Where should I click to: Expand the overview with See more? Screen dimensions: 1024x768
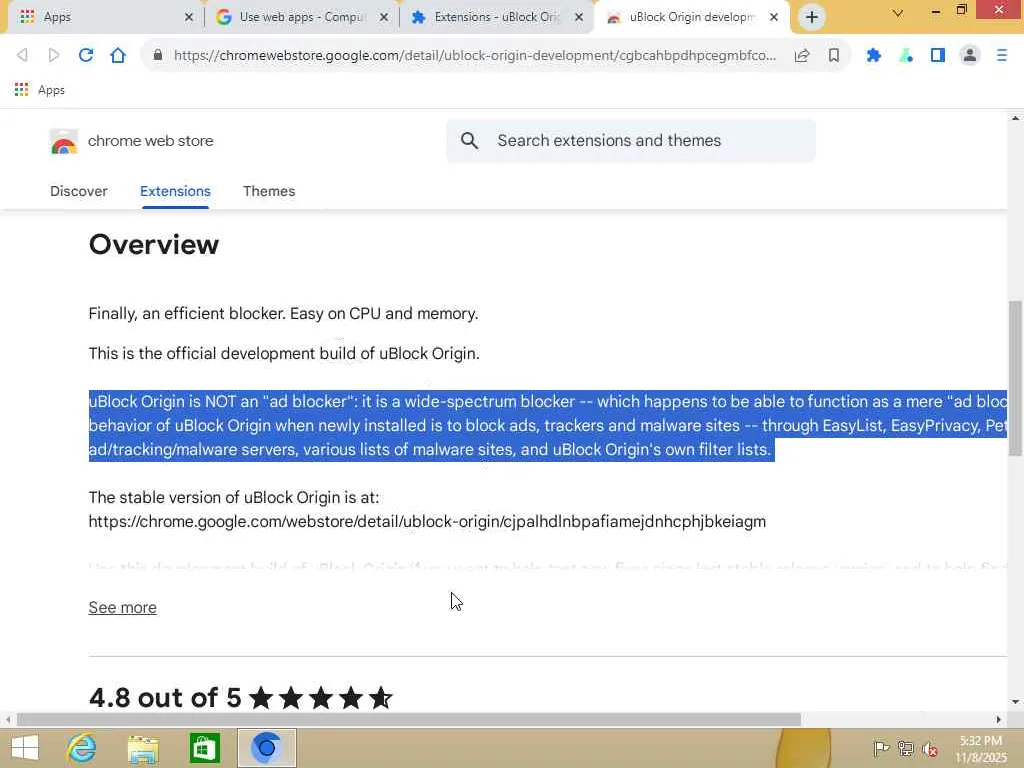coord(123,607)
